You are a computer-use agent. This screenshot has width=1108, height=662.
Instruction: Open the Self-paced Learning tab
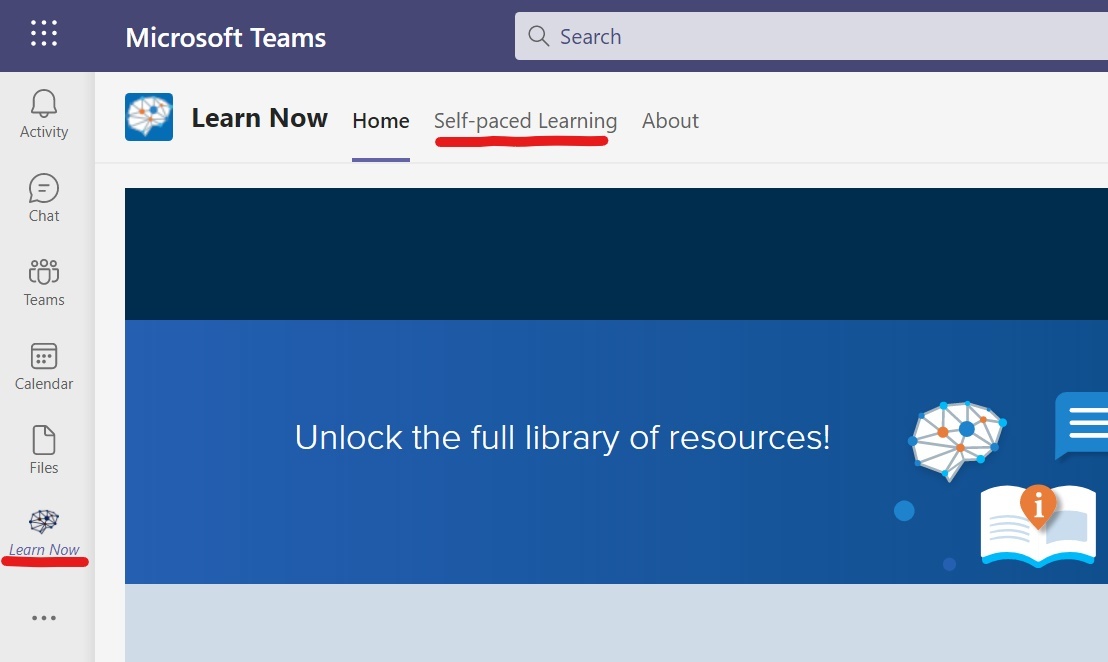point(525,121)
